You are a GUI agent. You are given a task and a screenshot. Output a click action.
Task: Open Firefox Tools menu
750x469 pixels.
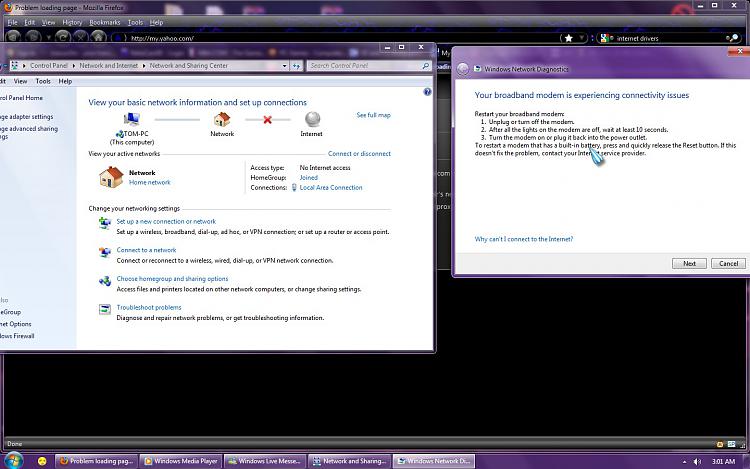(135, 22)
